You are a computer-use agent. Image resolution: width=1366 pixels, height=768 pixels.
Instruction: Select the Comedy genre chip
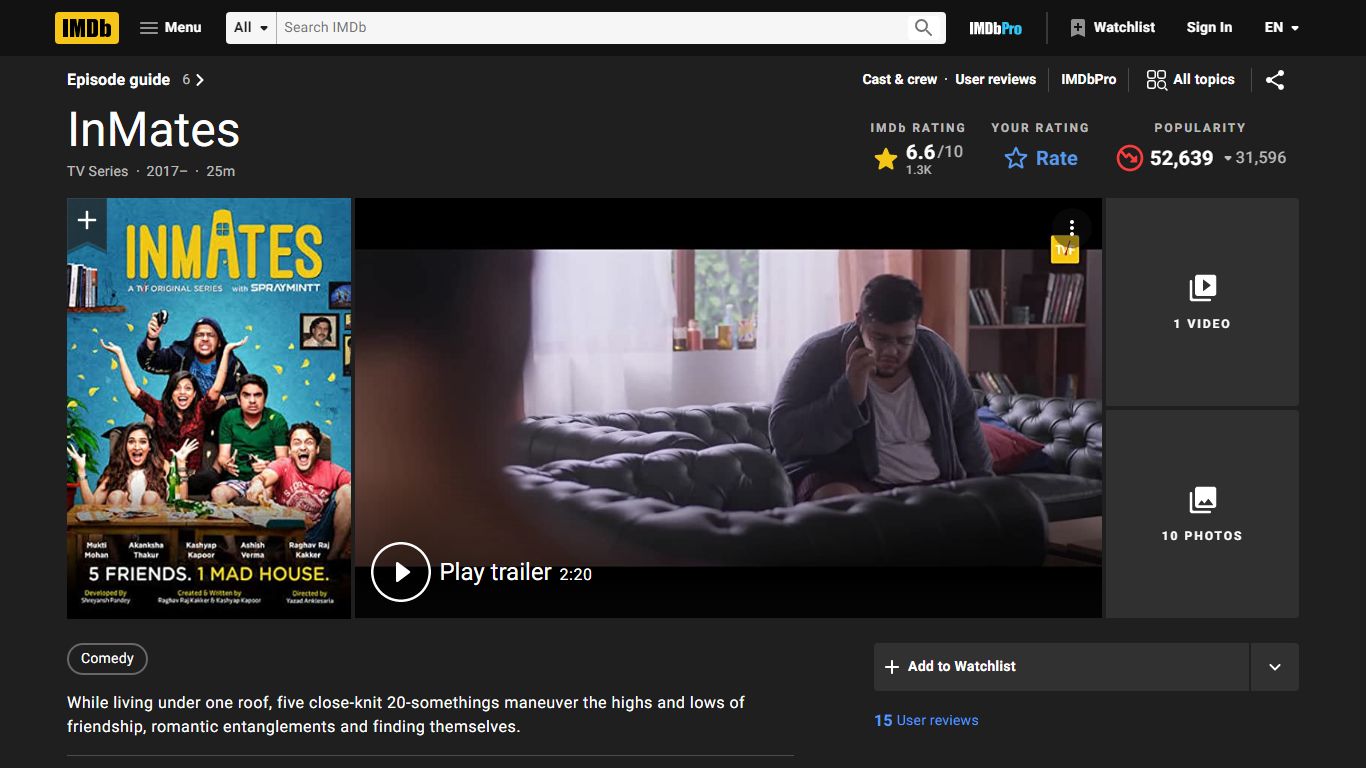click(107, 659)
